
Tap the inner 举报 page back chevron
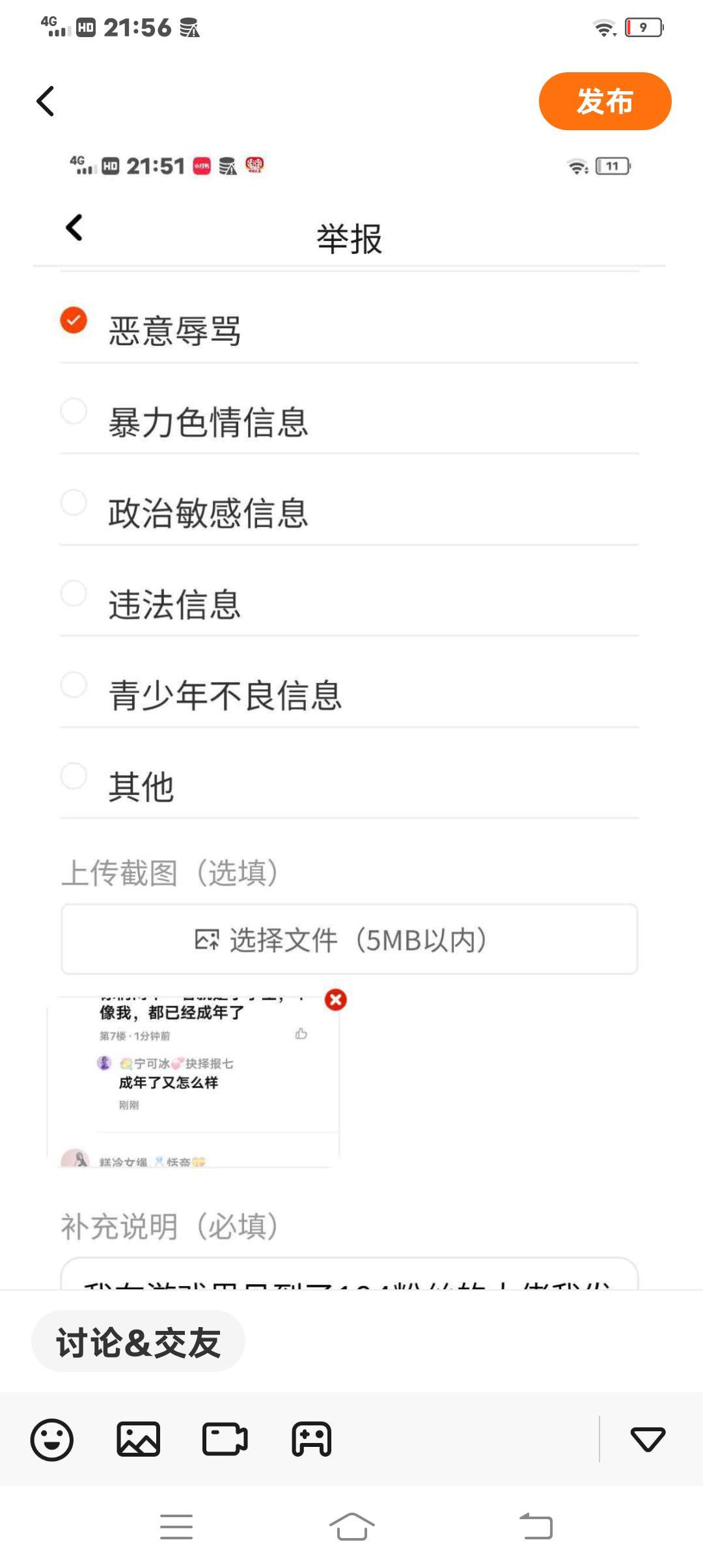(74, 228)
